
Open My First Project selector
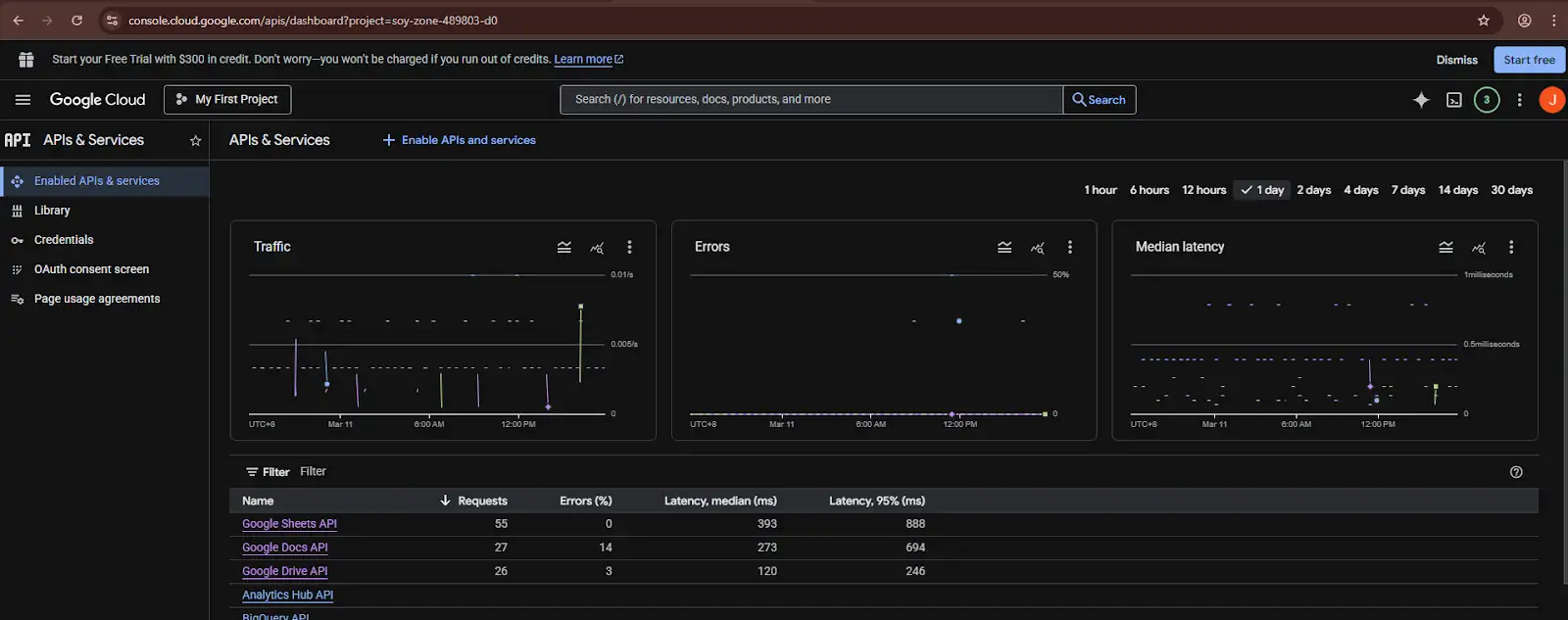click(x=227, y=100)
